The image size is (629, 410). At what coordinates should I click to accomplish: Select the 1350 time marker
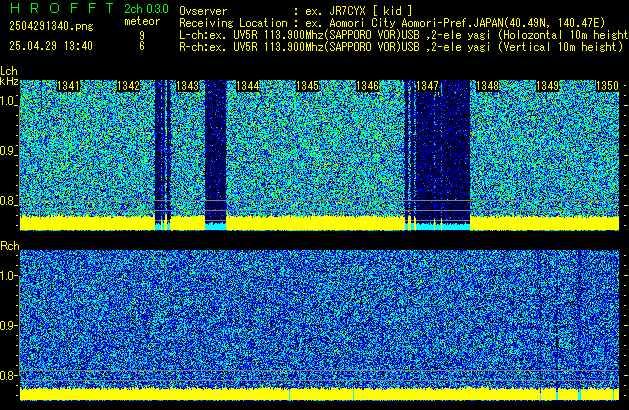607,86
